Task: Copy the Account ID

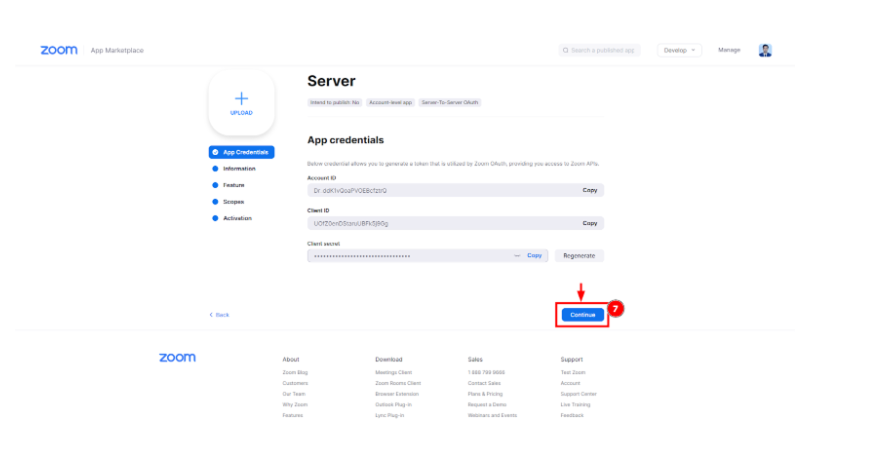Action: pos(589,190)
